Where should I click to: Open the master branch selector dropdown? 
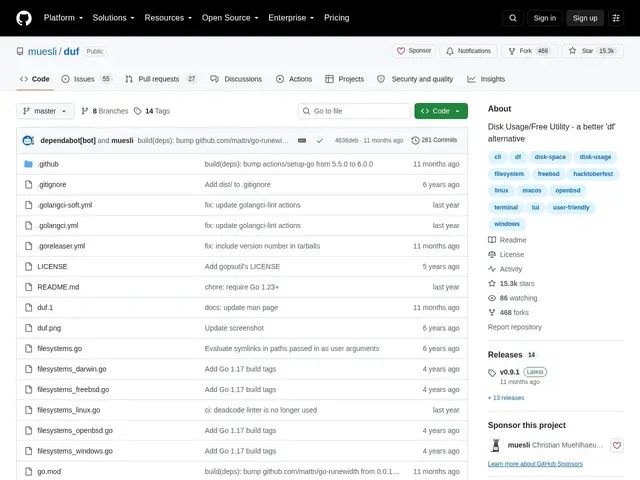[x=45, y=111]
